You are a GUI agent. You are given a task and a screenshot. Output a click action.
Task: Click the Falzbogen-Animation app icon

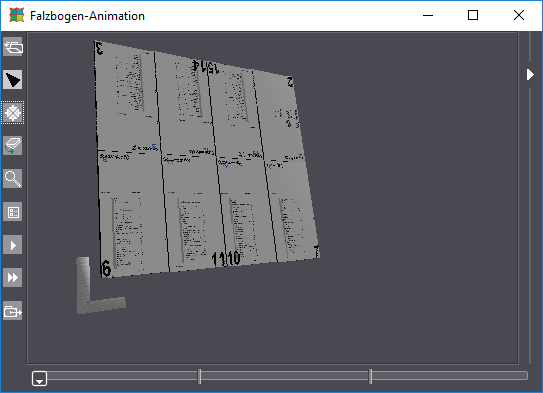tap(17, 16)
